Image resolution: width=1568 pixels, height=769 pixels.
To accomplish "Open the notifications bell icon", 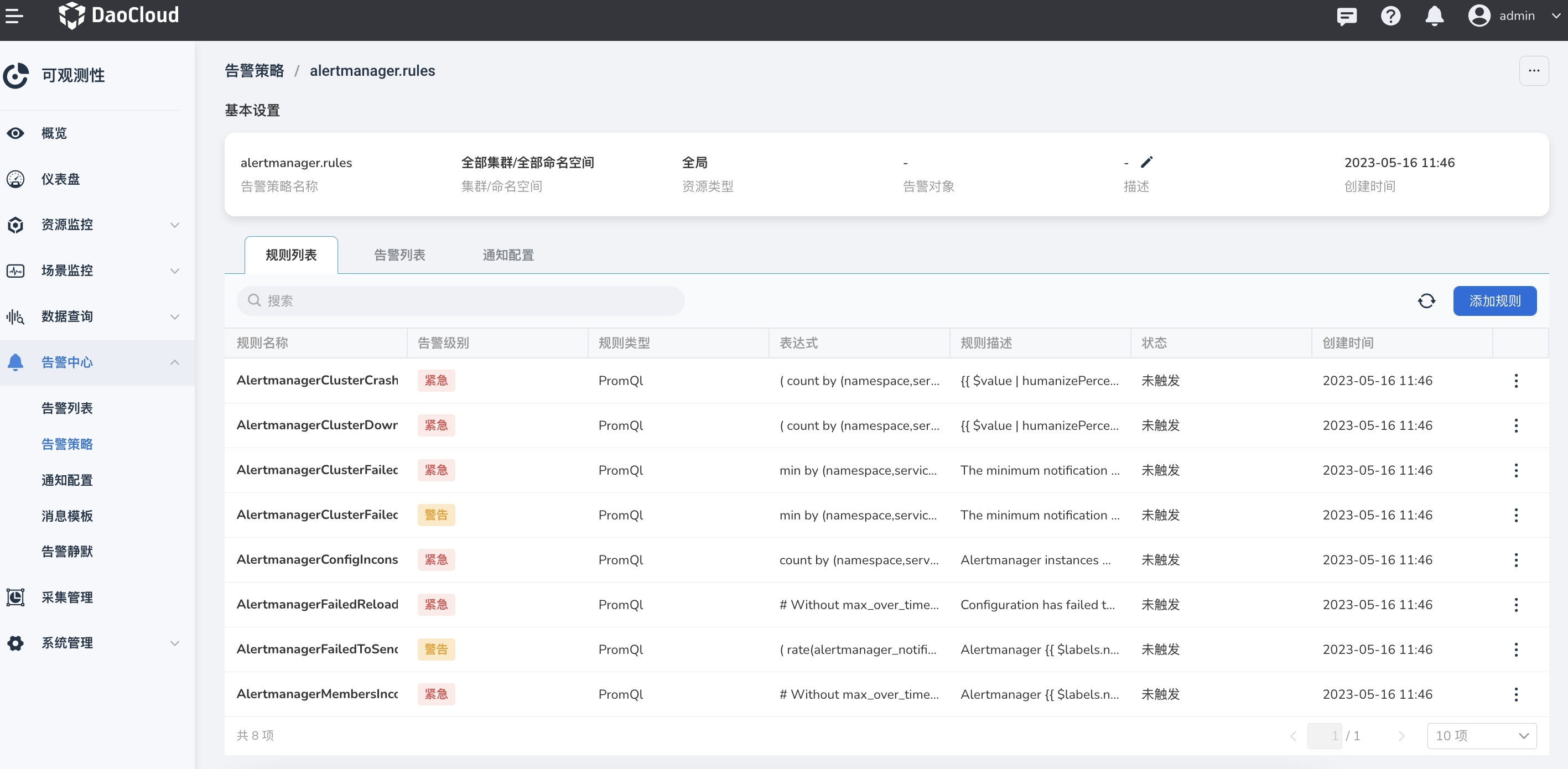I will click(x=1434, y=16).
